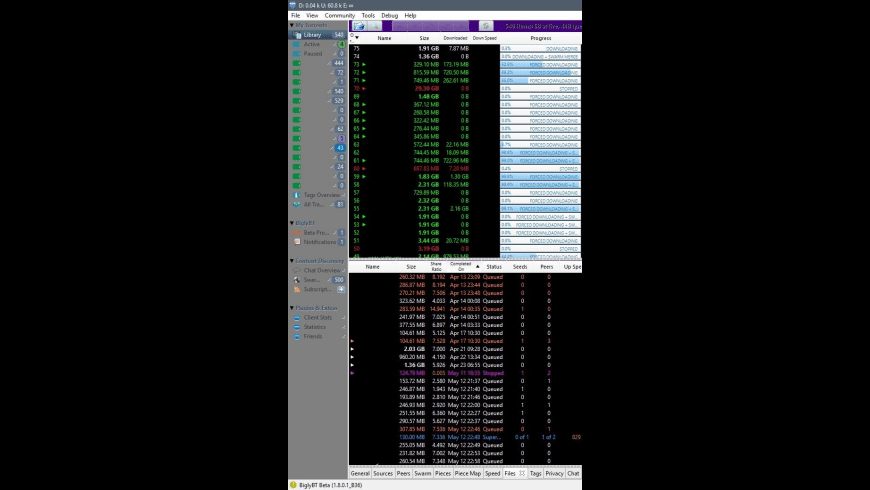Image resolution: width=870 pixels, height=490 pixels.
Task: Open the View menu
Action: pos(312,16)
